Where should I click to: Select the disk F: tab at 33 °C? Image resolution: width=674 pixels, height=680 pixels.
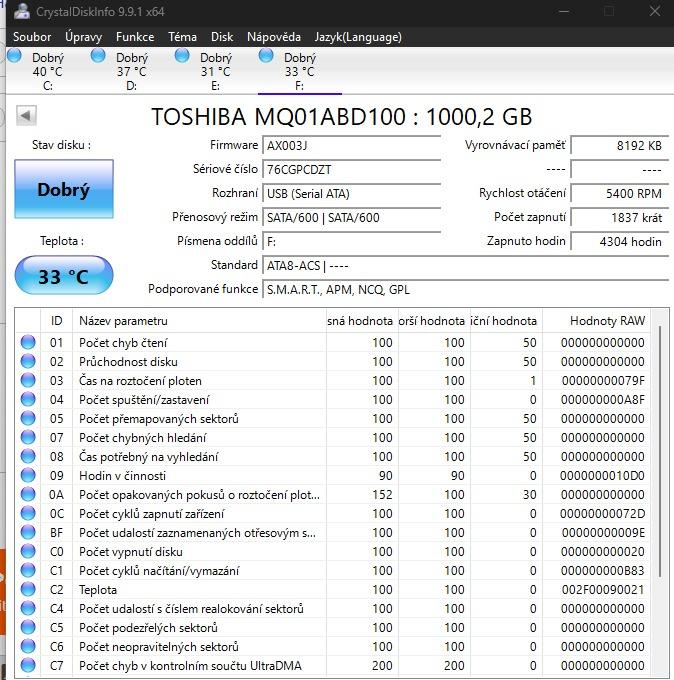click(300, 71)
